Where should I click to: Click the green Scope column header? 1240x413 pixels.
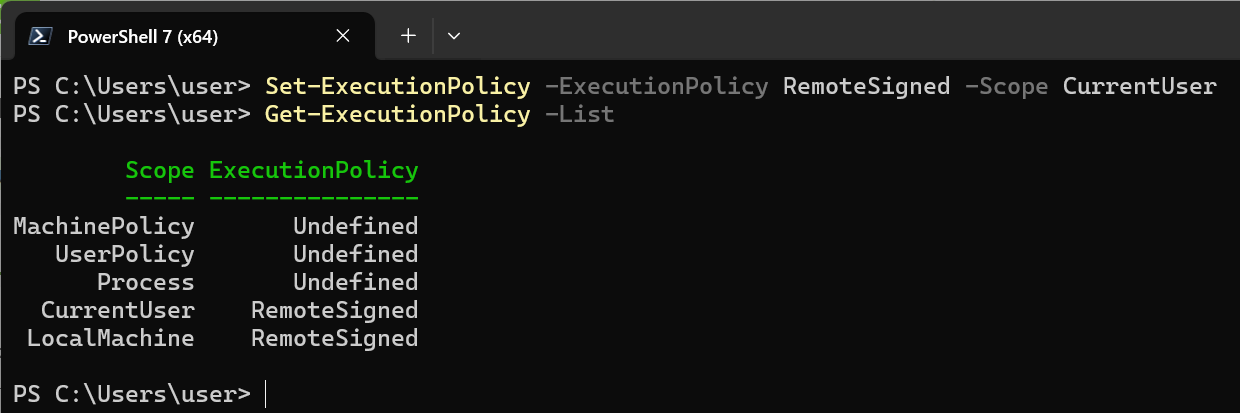click(160, 170)
